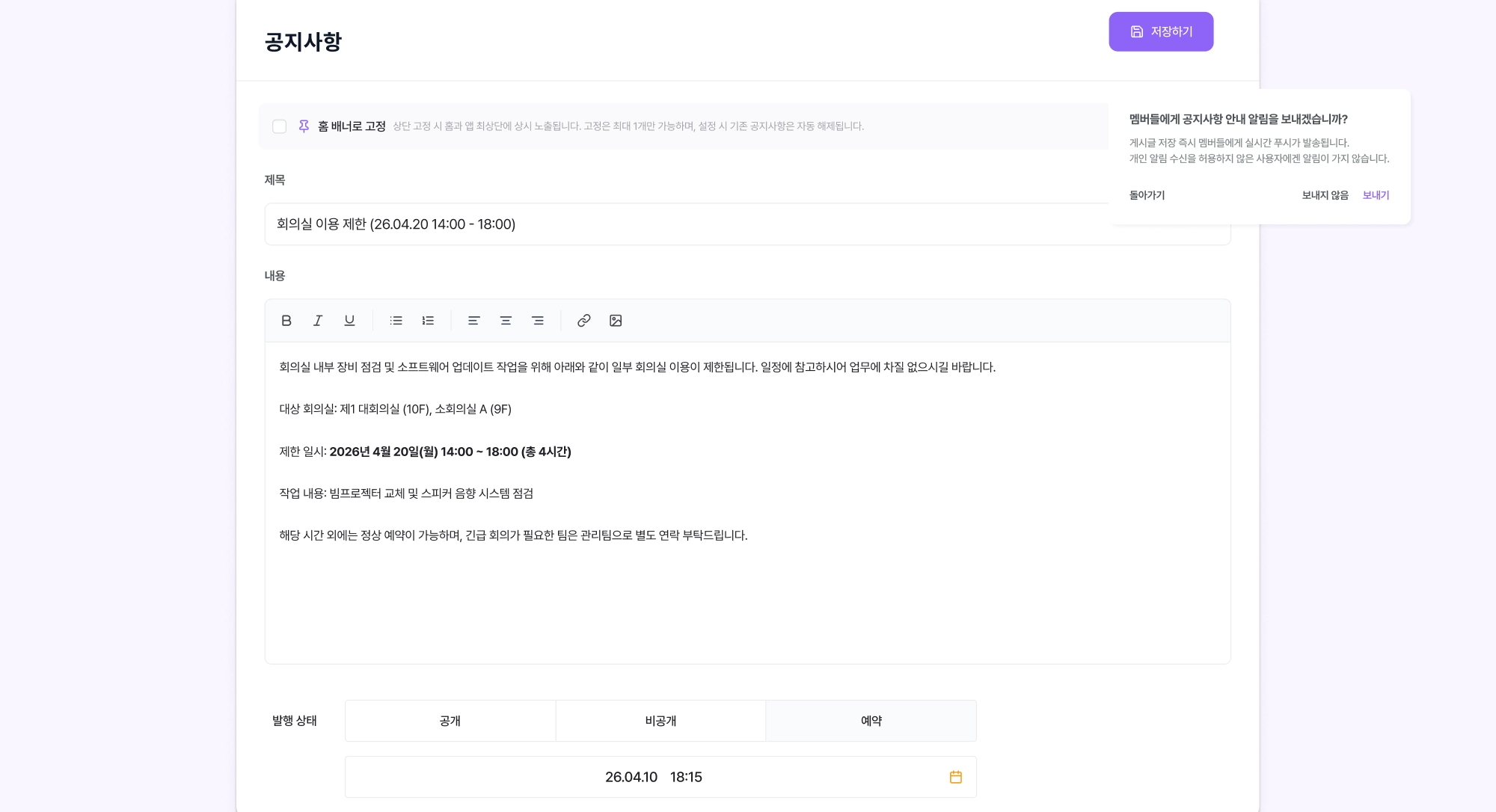The image size is (1496, 812).
Task: Select the 예약 publish status
Action: point(871,721)
